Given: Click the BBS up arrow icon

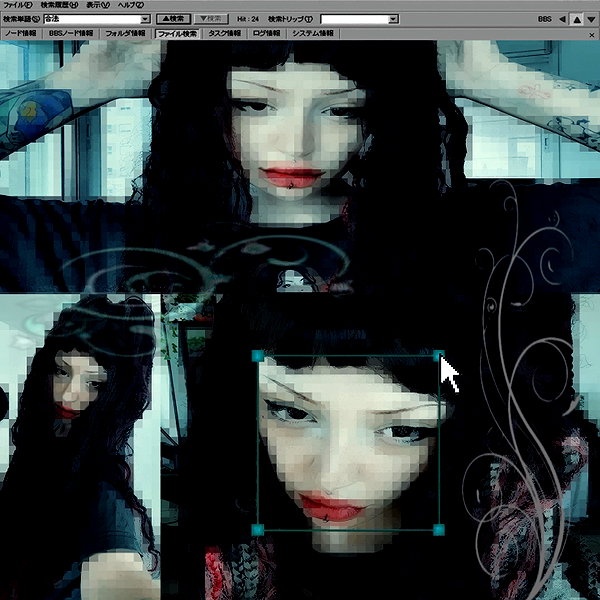Looking at the screenshot, I should pyautogui.click(x=577, y=19).
